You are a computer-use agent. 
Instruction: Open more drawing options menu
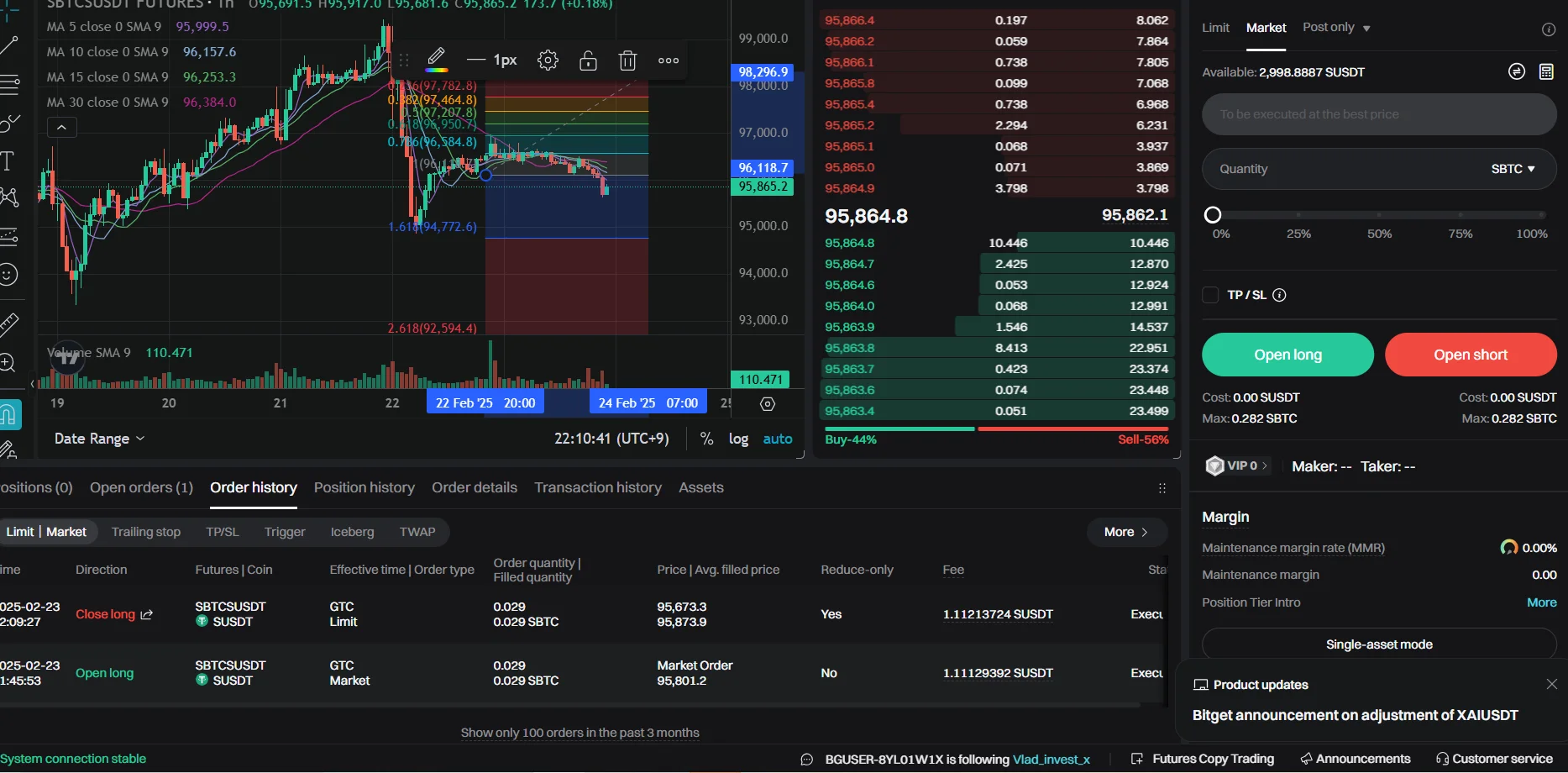click(x=669, y=60)
